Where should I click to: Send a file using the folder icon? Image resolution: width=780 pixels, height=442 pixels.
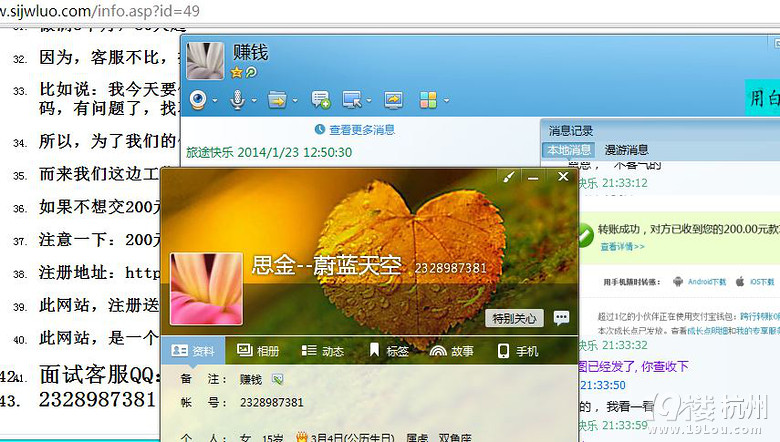point(277,100)
